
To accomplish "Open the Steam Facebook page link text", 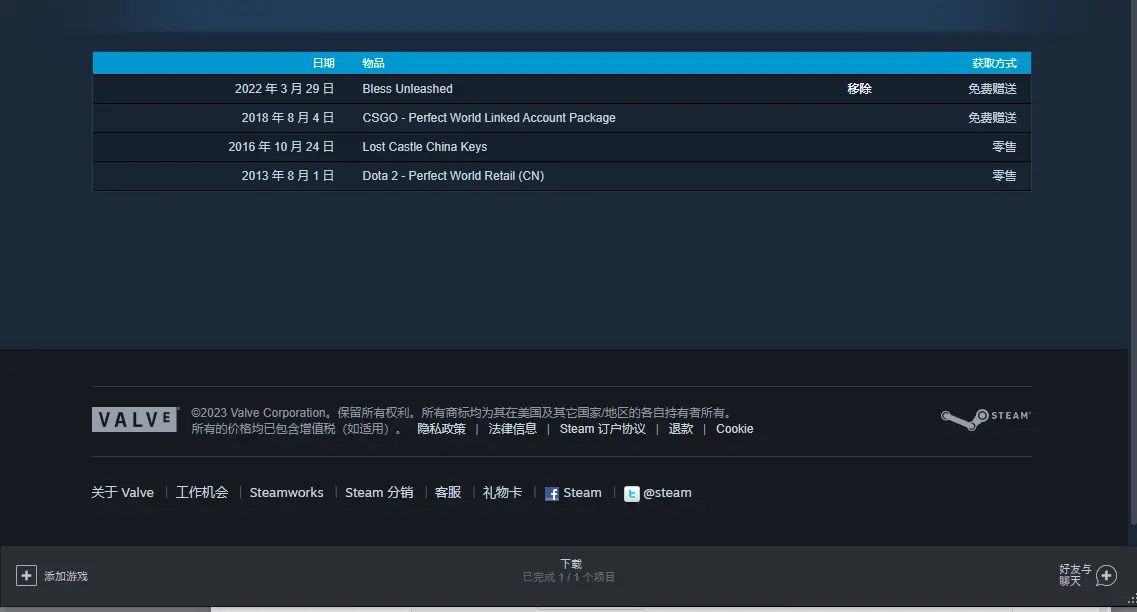I will 582,492.
